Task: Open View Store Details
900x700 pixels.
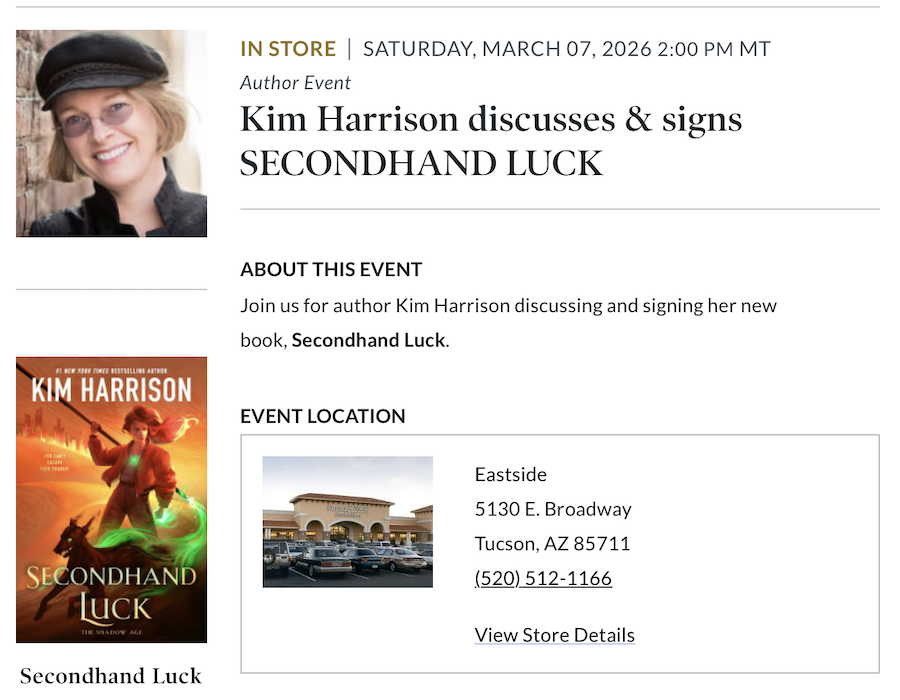Action: 554,634
